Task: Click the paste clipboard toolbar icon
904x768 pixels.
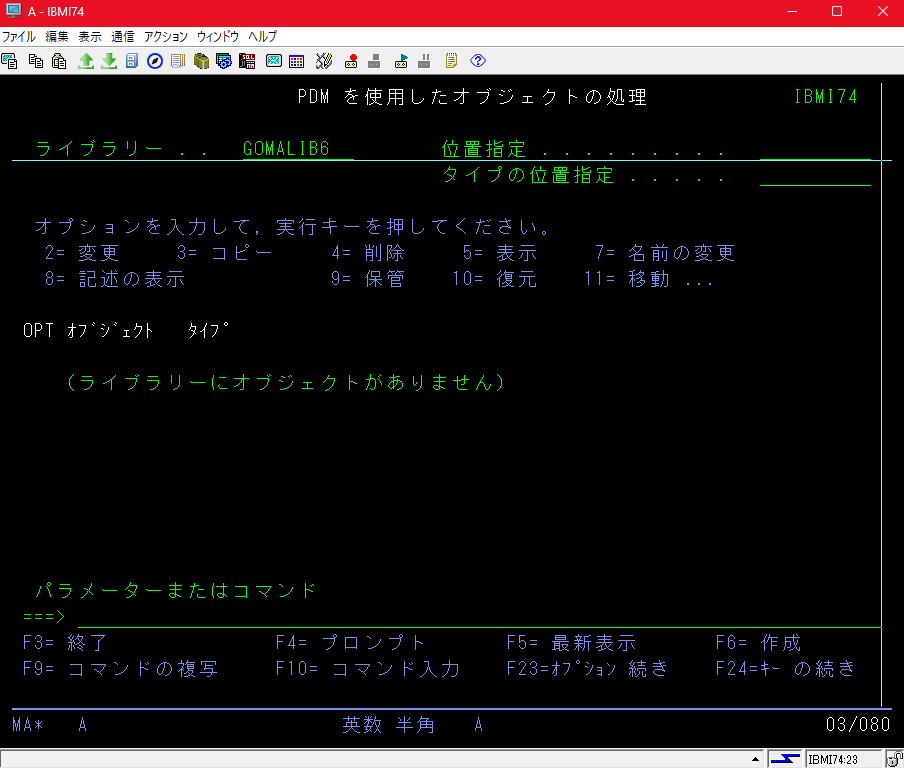Action: click(59, 61)
